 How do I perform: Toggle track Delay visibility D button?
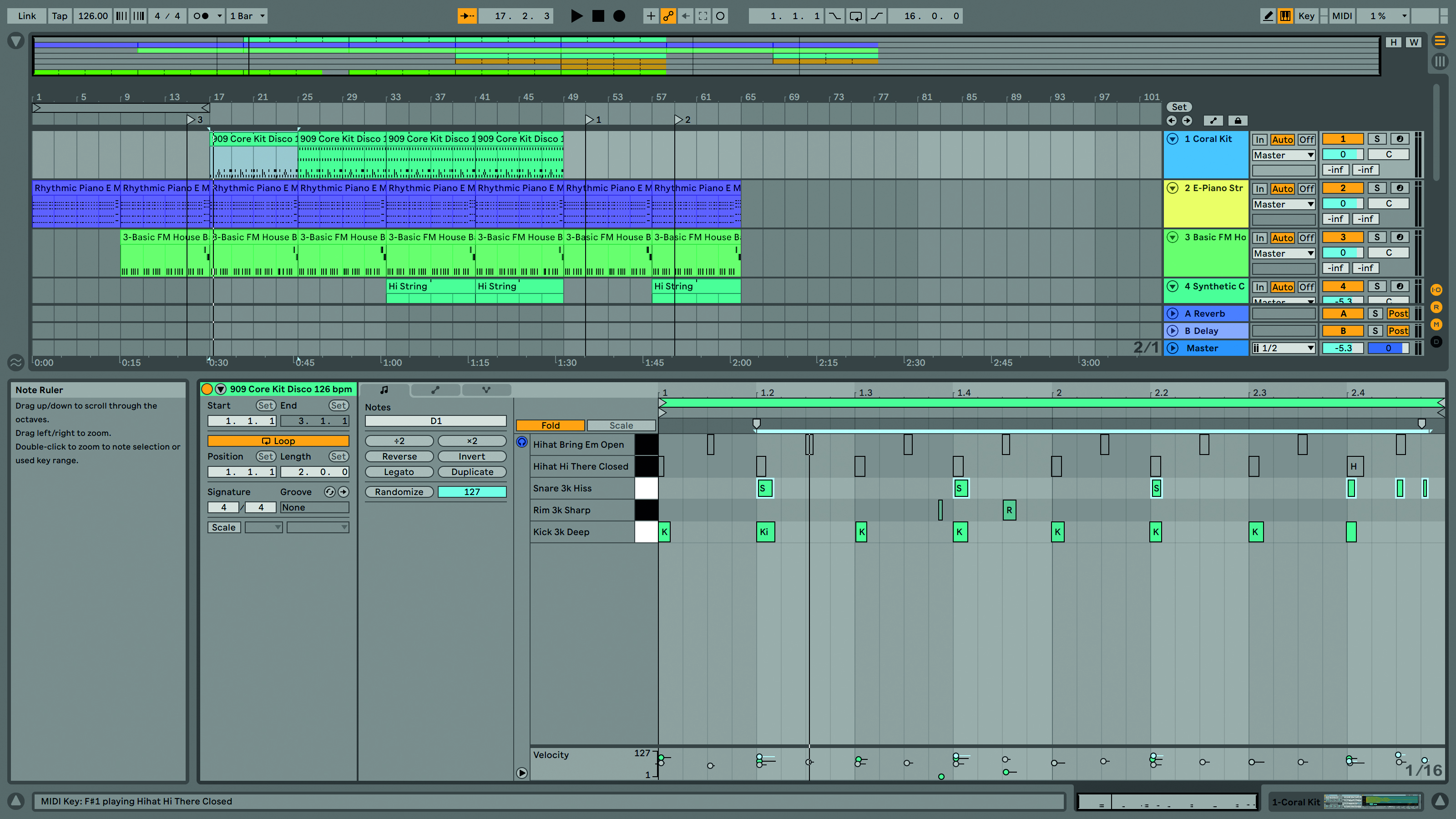1436,341
